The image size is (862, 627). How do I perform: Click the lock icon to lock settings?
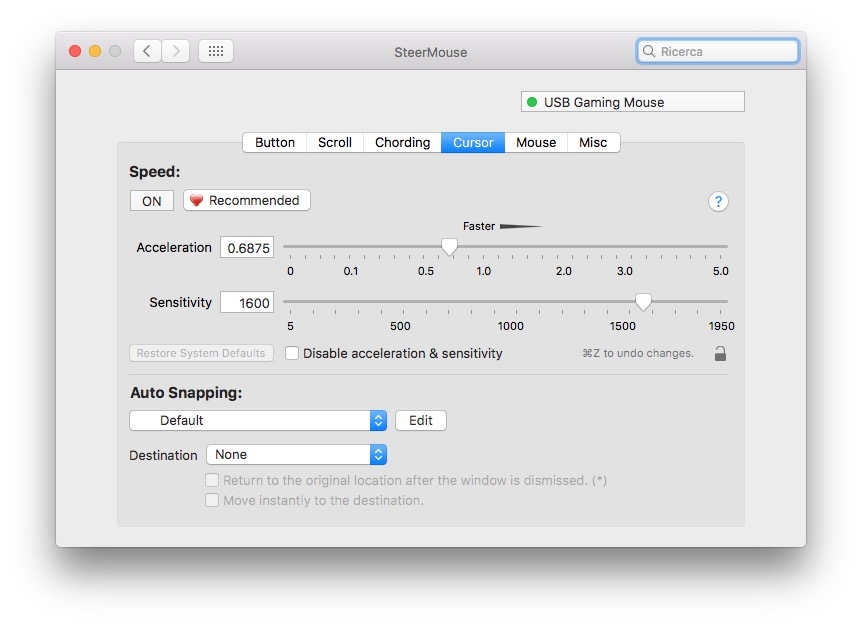pos(720,353)
